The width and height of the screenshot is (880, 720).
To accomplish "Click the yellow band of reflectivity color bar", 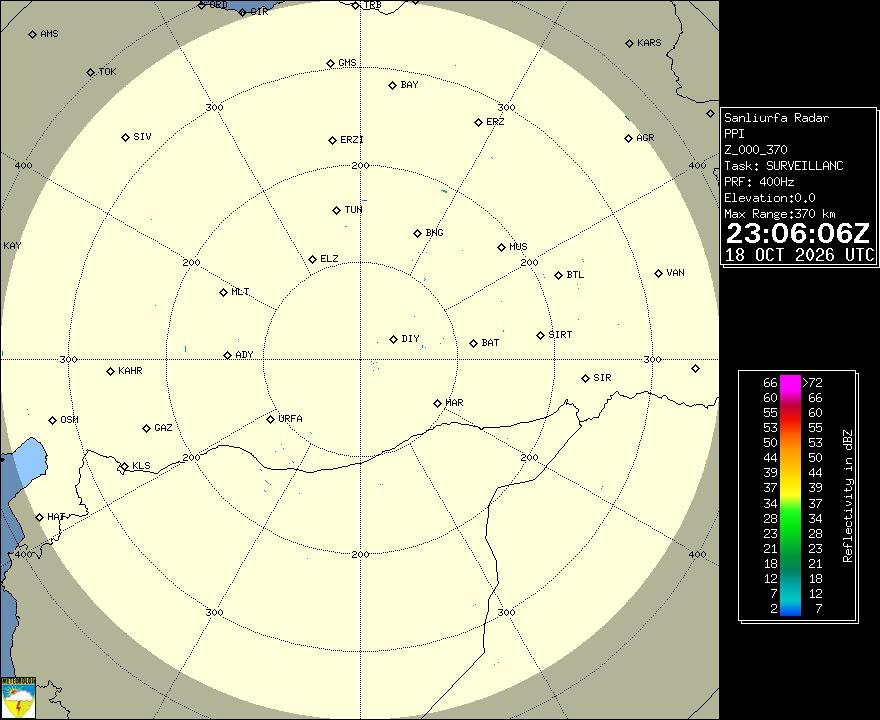I will (790, 491).
